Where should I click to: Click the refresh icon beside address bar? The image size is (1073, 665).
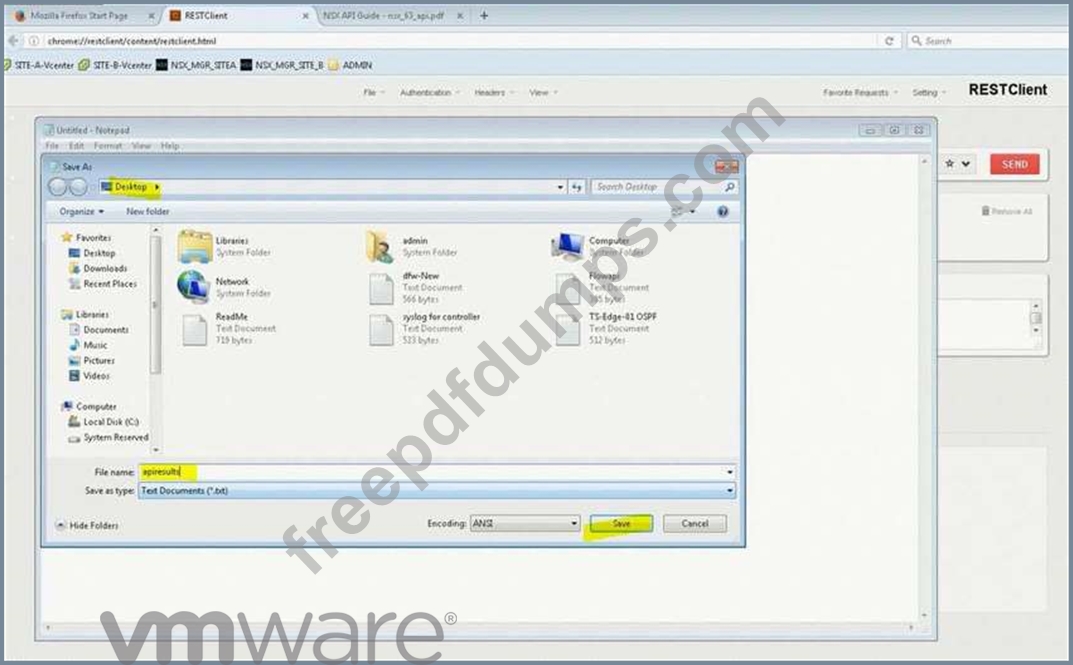click(x=577, y=187)
